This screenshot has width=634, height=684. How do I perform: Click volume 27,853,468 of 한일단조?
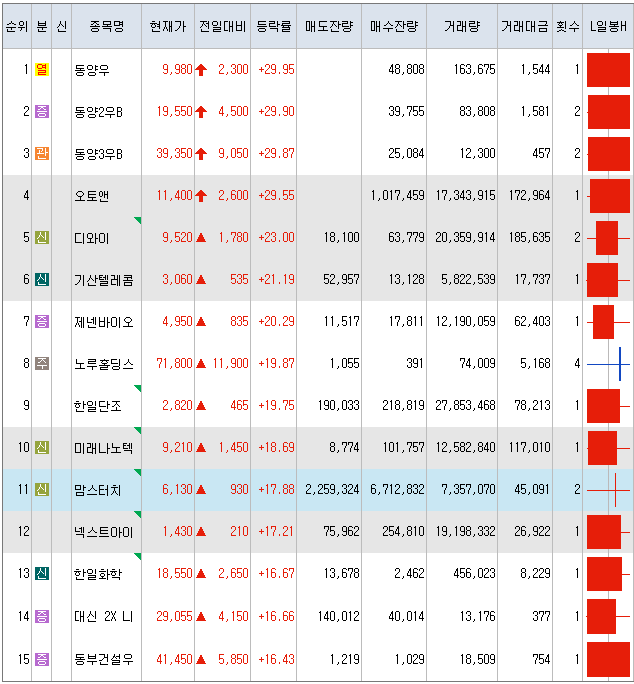(x=466, y=405)
